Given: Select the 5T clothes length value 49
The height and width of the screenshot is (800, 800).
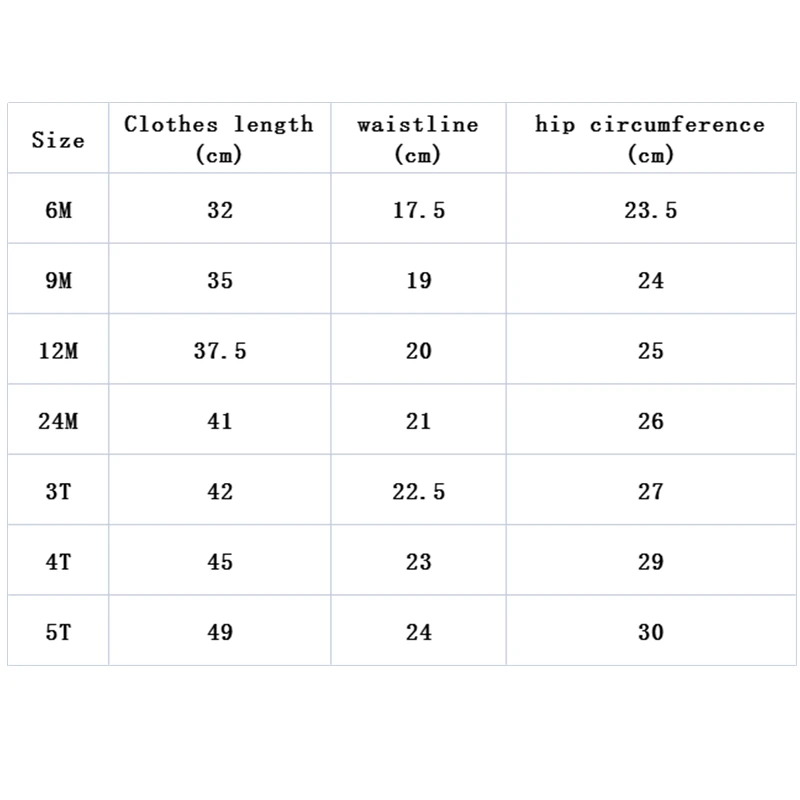Looking at the screenshot, I should pos(219,632).
